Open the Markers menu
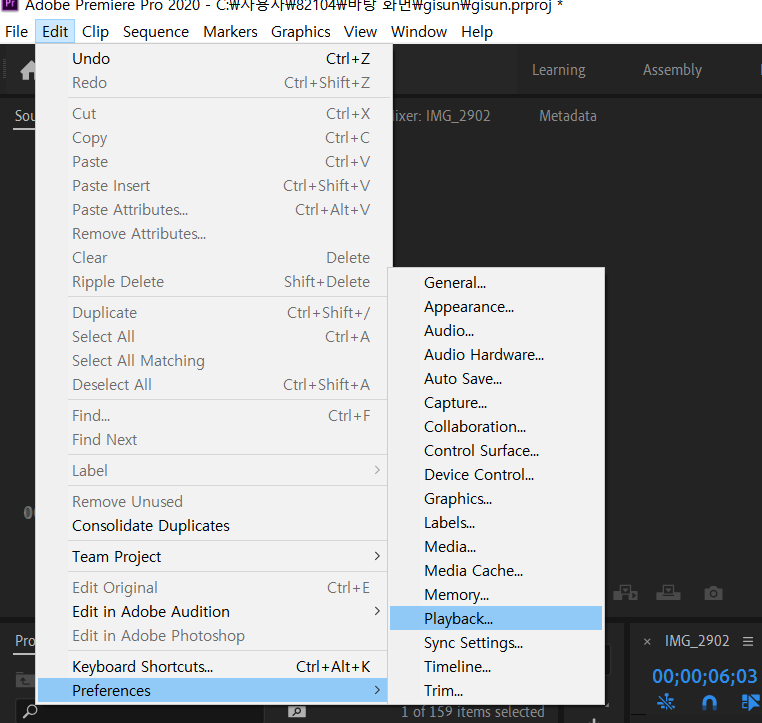The width and height of the screenshot is (762, 723). tap(230, 32)
